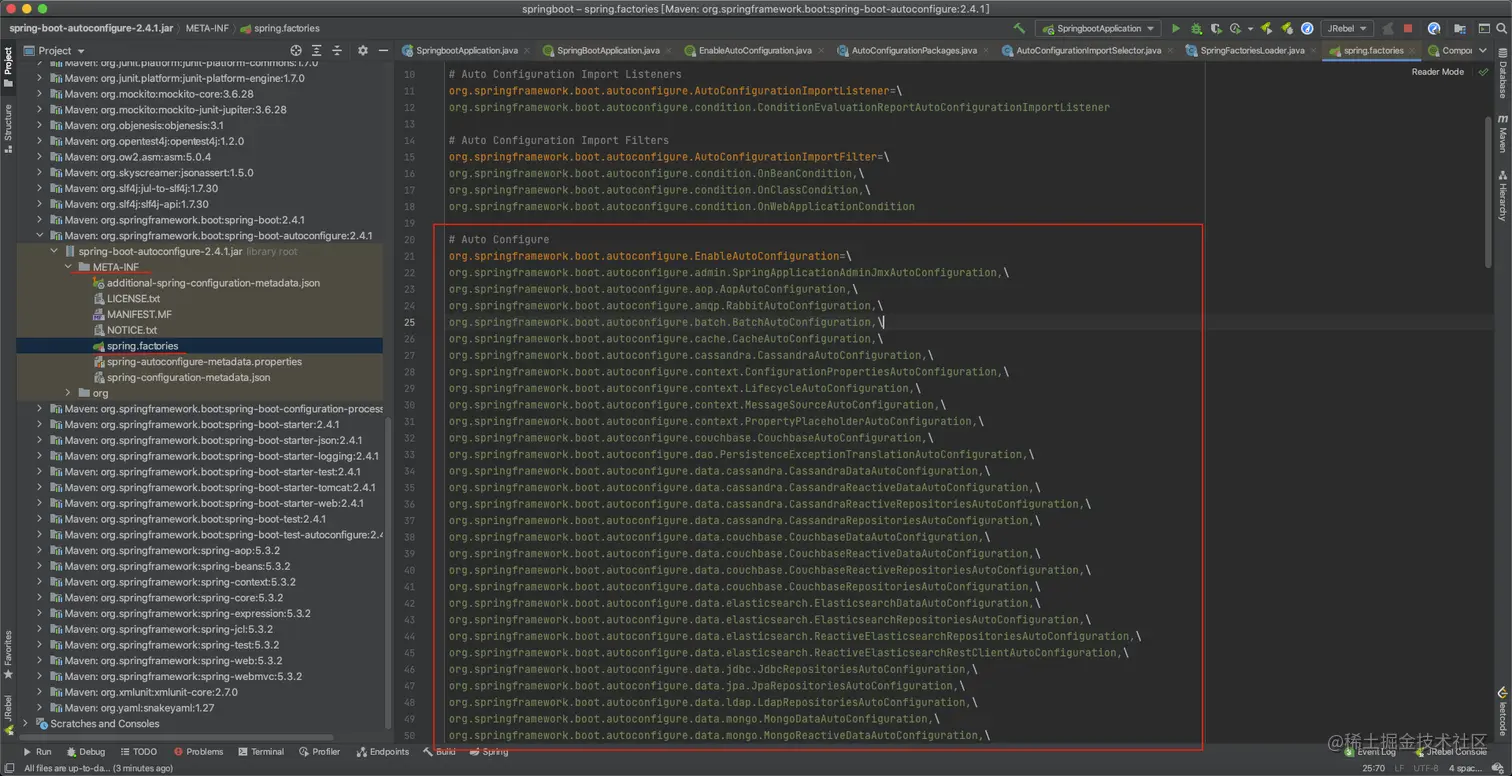Click the Run Anything terminal icon in toolbar
The image size is (1512, 776).
tap(1484, 29)
